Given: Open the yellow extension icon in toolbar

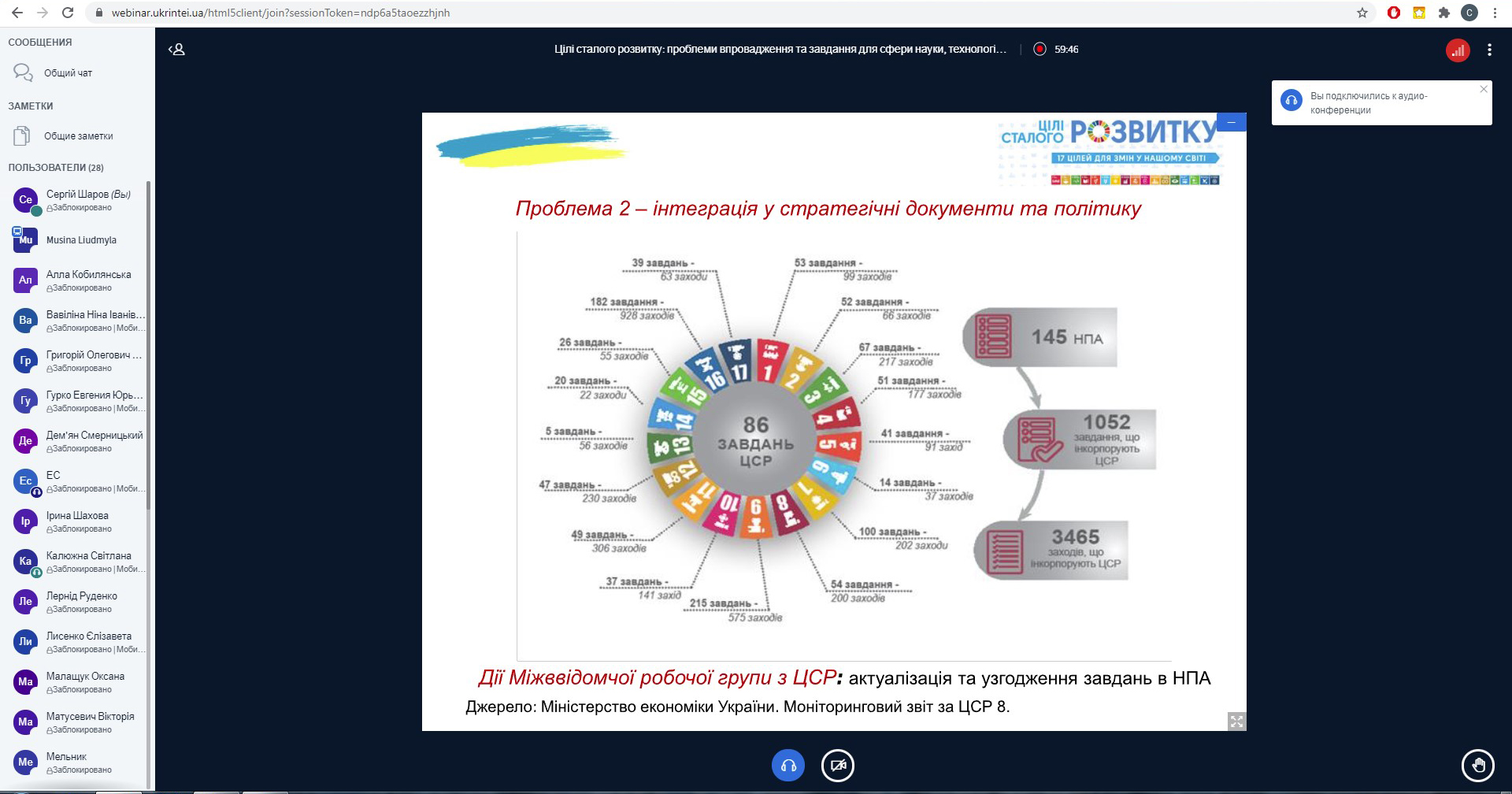Looking at the screenshot, I should [x=1419, y=13].
